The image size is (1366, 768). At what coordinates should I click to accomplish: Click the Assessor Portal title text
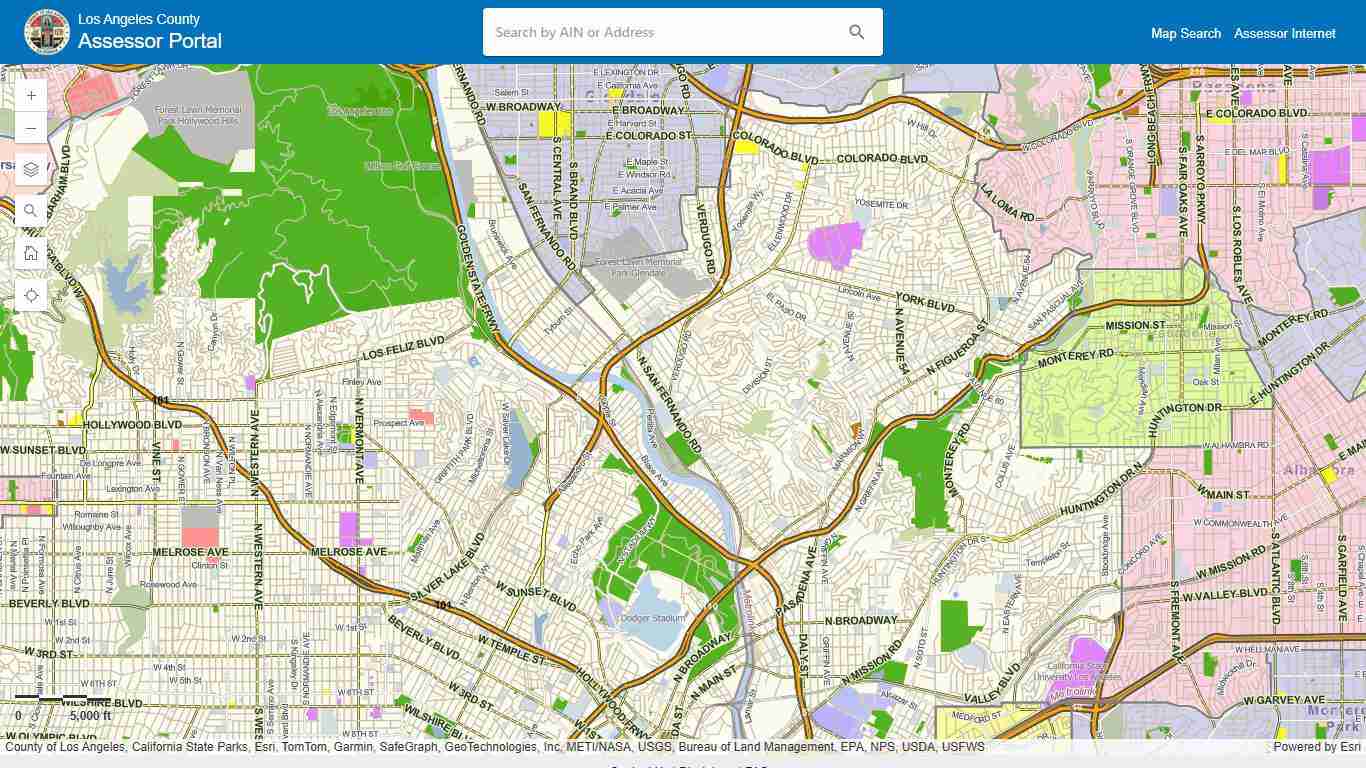click(x=150, y=41)
